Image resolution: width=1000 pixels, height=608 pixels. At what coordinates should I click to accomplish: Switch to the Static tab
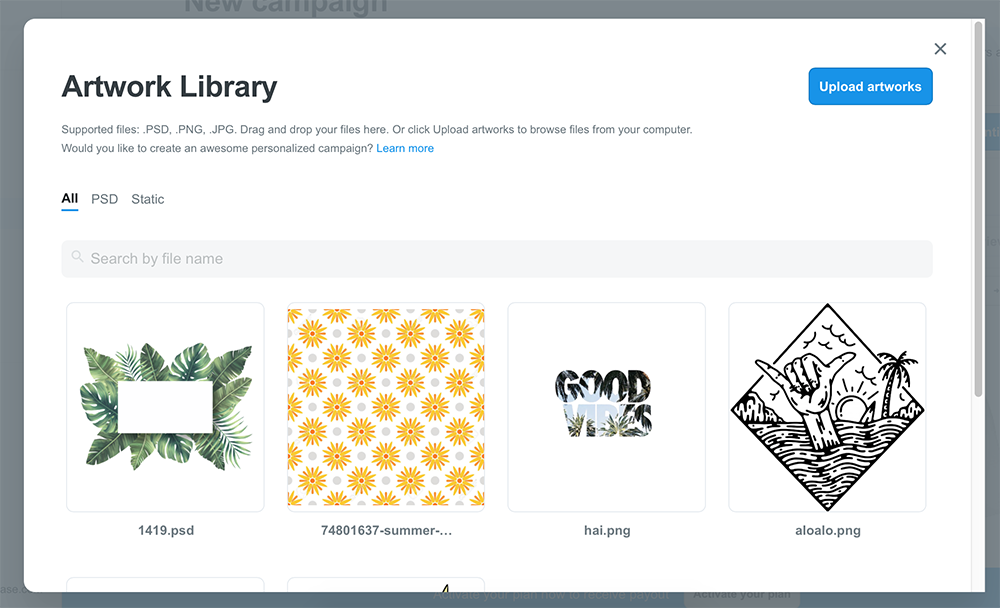tap(147, 199)
